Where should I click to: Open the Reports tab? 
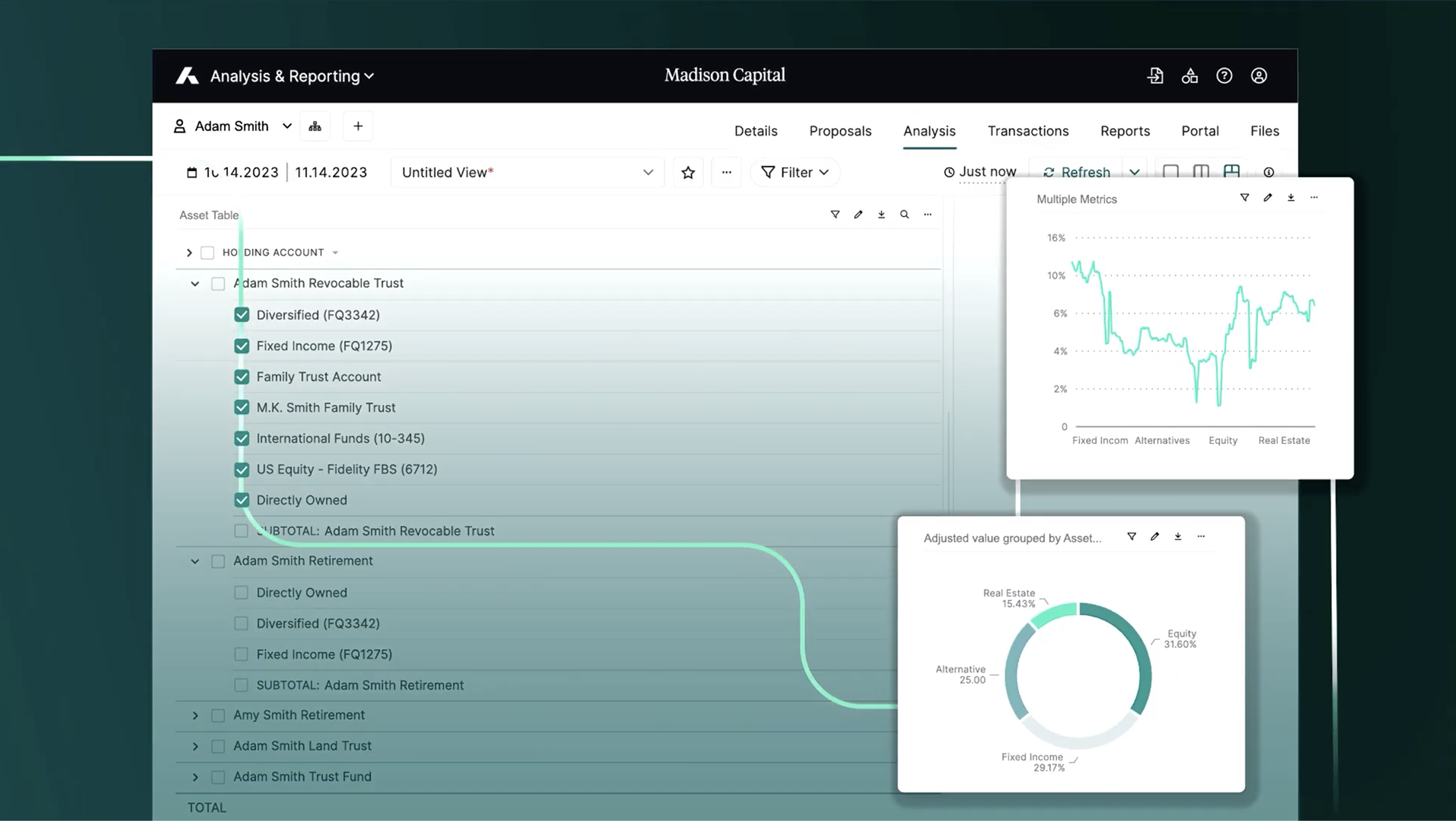(x=1125, y=131)
